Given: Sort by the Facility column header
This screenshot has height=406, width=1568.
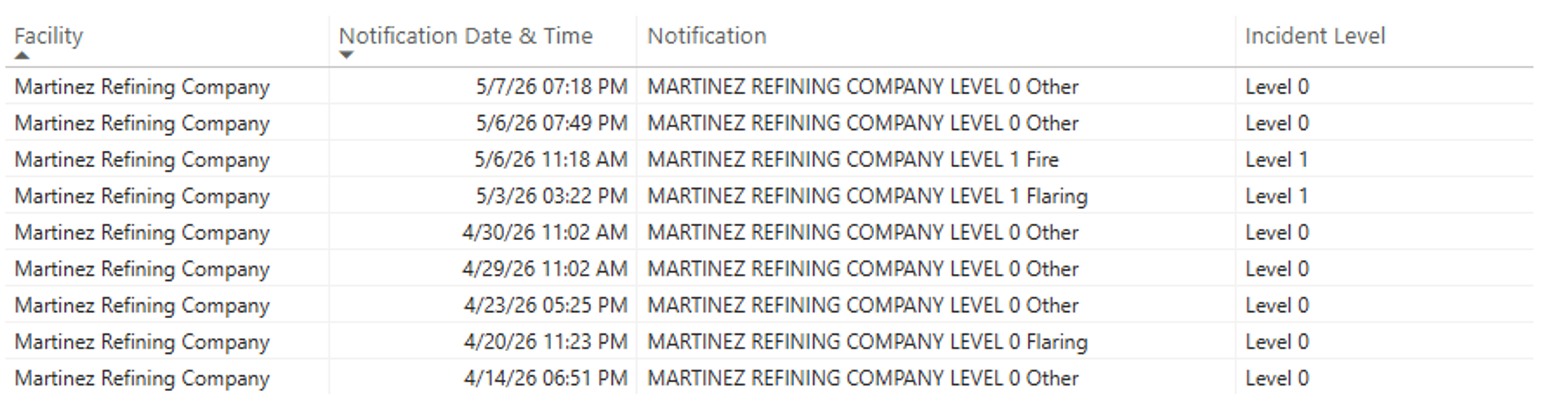Looking at the screenshot, I should [49, 36].
